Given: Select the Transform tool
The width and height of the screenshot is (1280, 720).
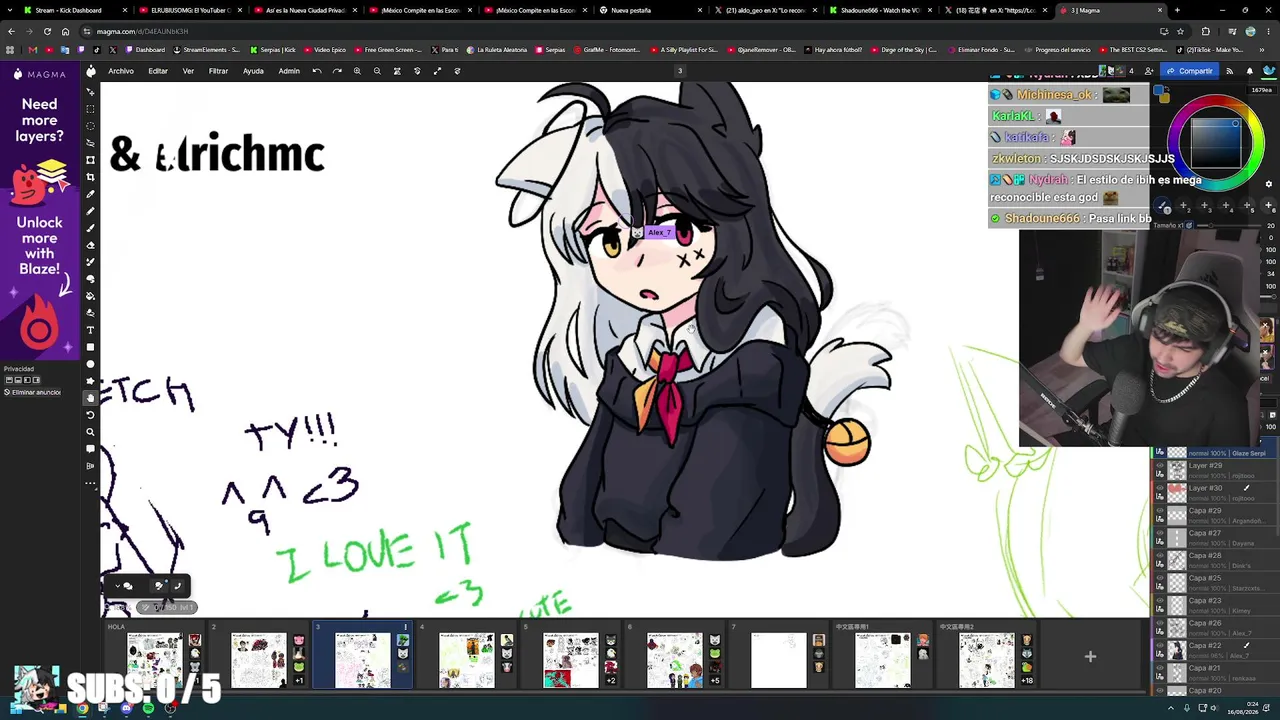Looking at the screenshot, I should pos(90,160).
